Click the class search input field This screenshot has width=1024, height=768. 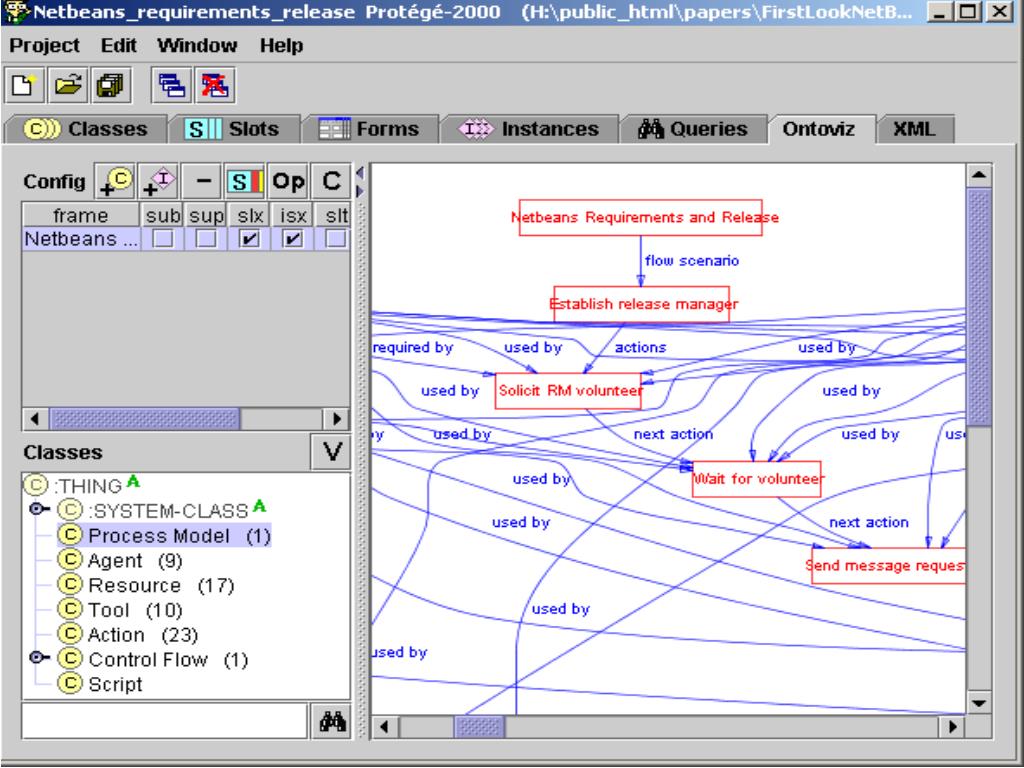point(165,722)
